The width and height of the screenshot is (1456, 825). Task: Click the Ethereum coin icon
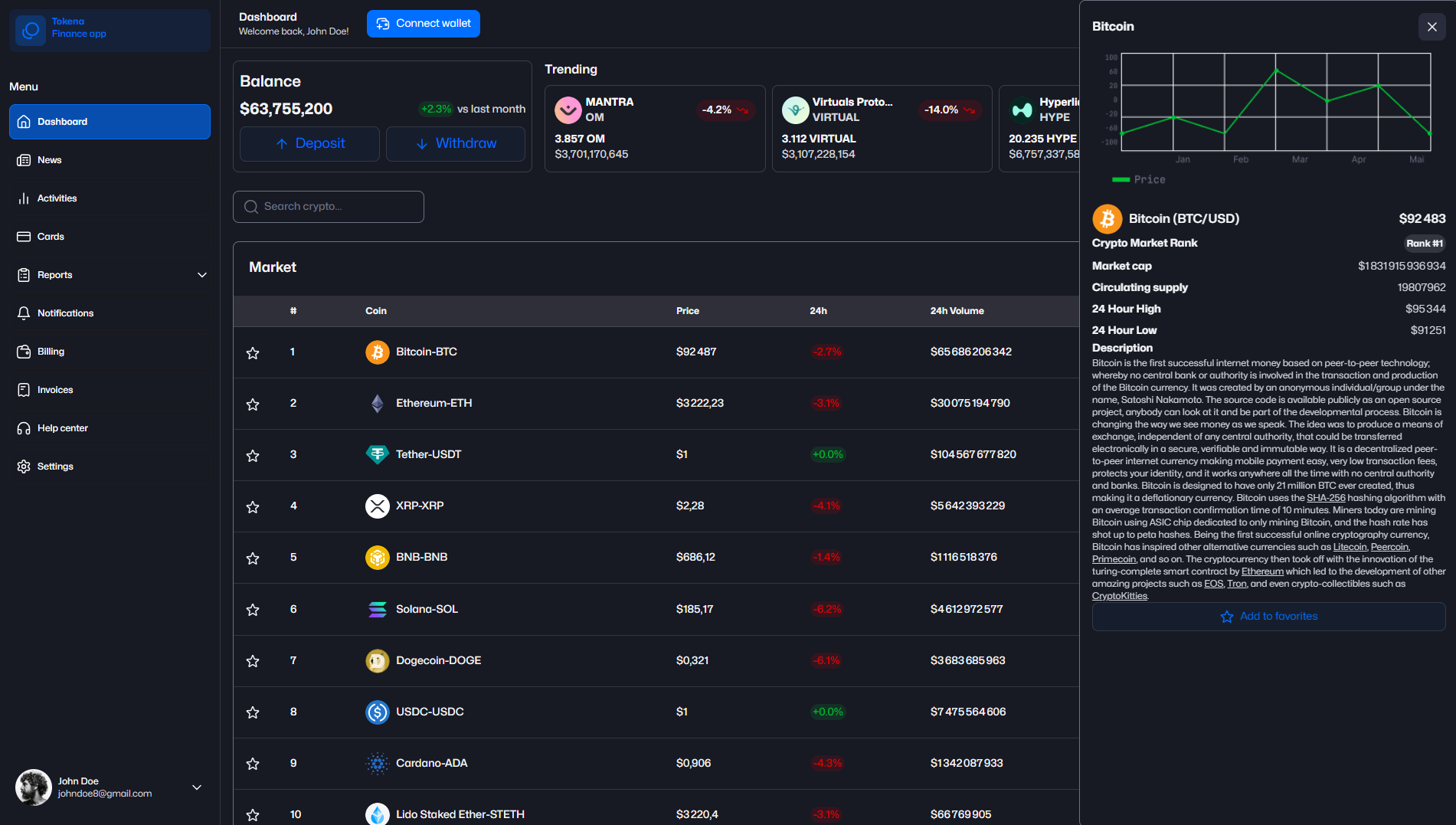378,404
